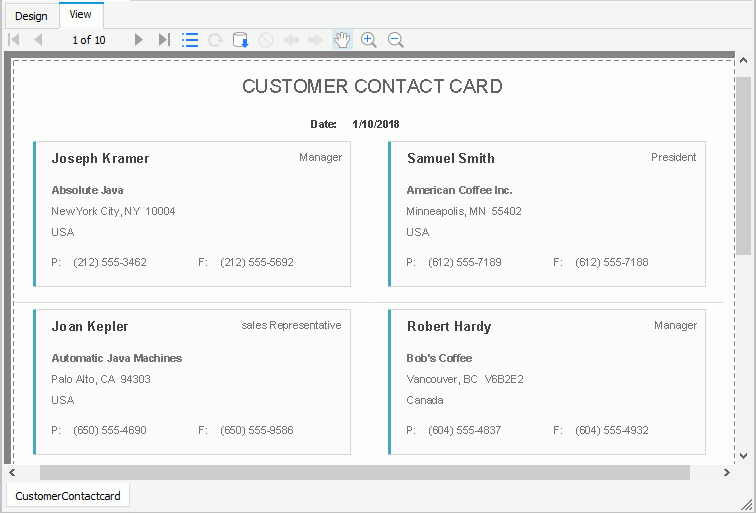Toggle the hand pan tool
The width and height of the screenshot is (756, 514).
tap(342, 40)
